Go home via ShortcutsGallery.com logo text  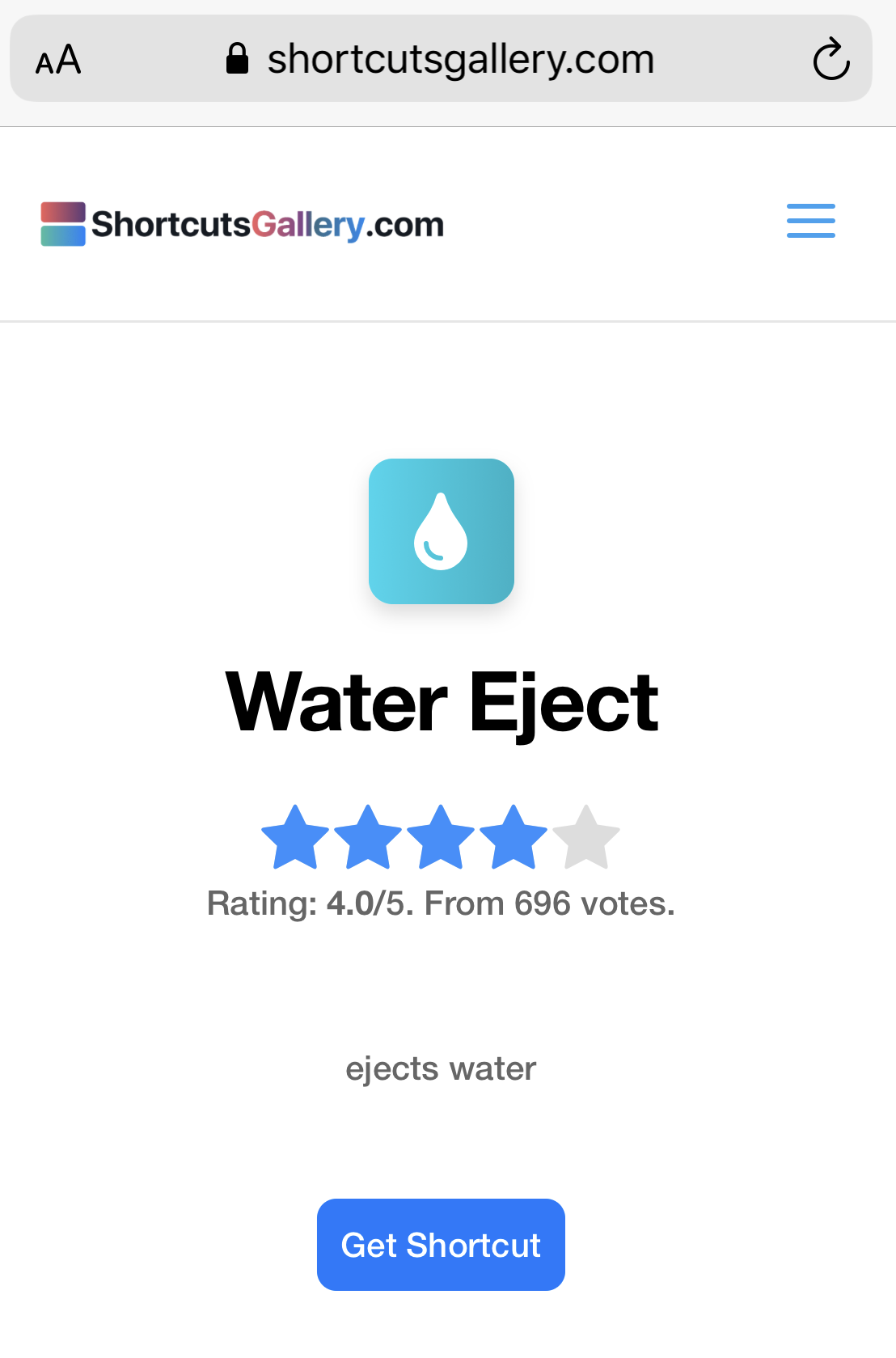pyautogui.click(x=268, y=224)
